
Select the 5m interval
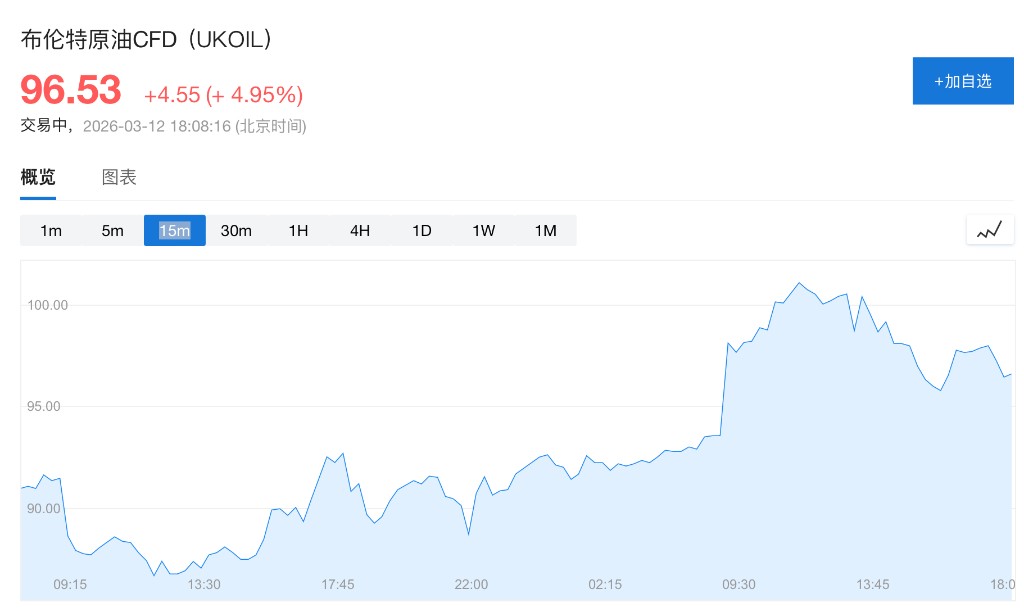pos(112,231)
